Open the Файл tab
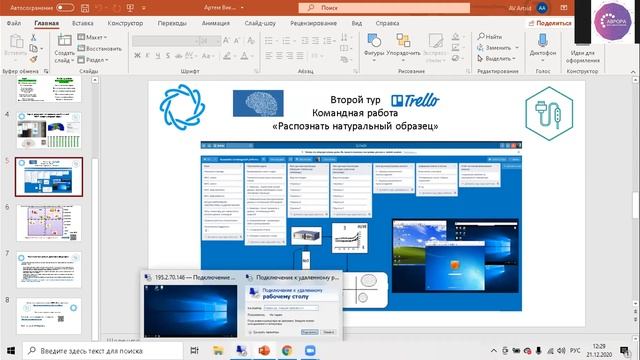Screen dimensions: 640x360 pyautogui.click(x=14, y=23)
